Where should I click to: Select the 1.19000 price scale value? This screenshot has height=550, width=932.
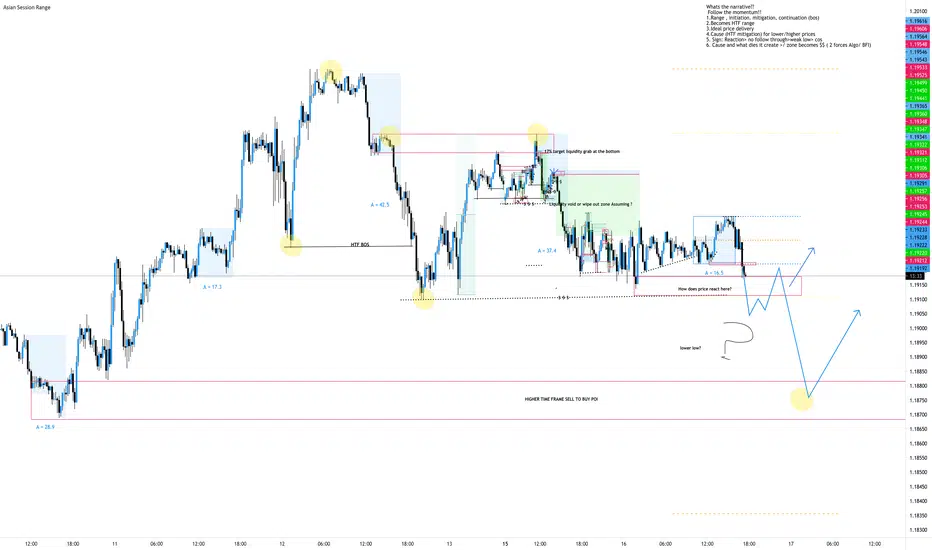click(x=920, y=328)
